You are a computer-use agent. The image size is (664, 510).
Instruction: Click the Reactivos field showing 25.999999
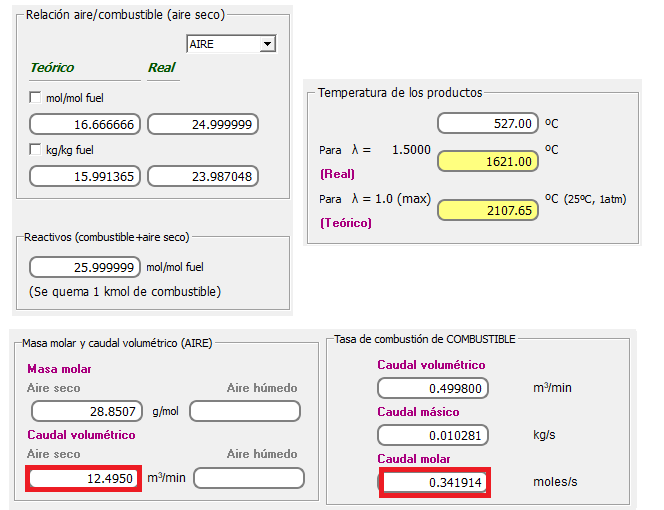coord(85,267)
